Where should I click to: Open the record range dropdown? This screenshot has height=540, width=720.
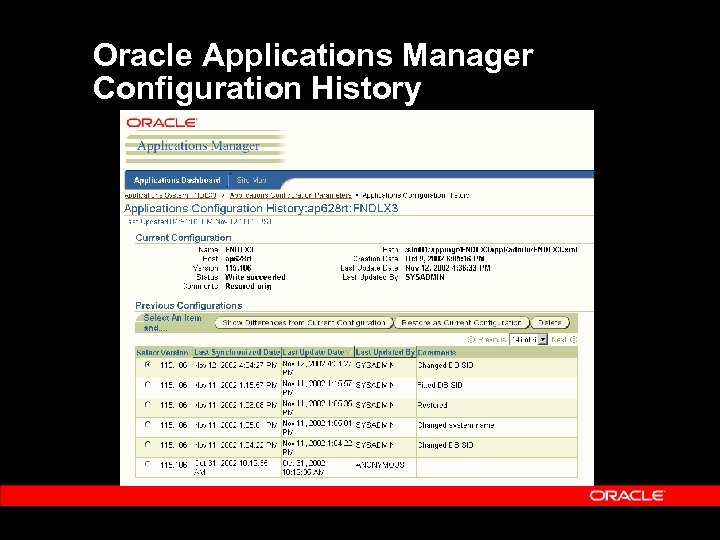[529, 339]
